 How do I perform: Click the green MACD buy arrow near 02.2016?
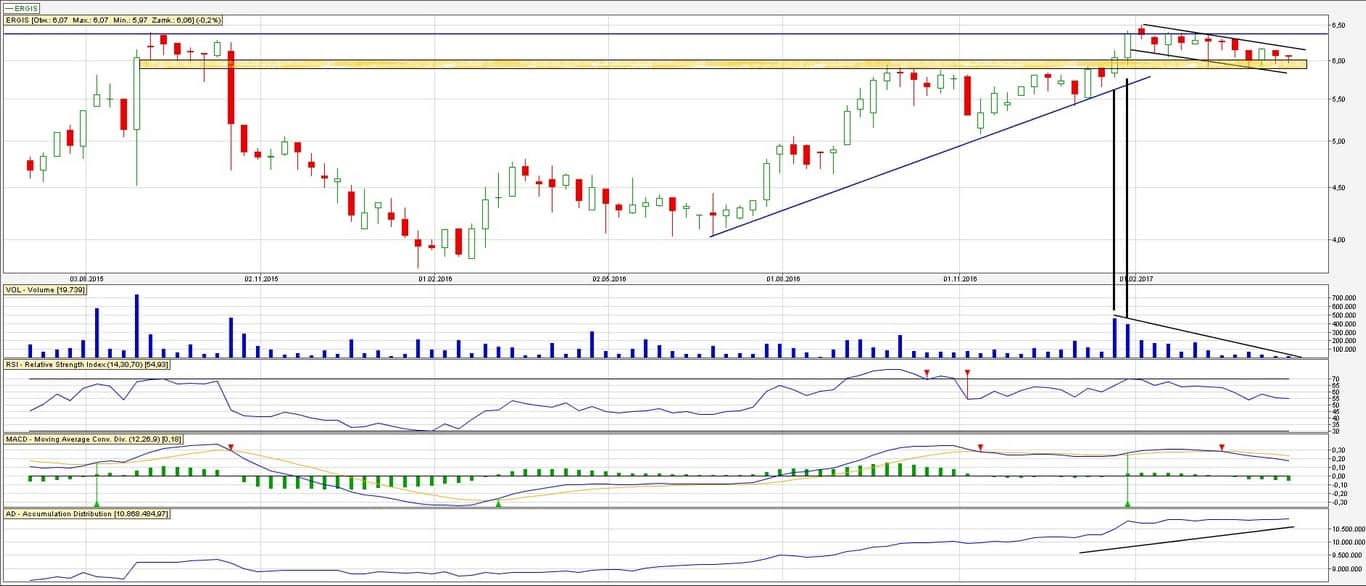point(498,503)
